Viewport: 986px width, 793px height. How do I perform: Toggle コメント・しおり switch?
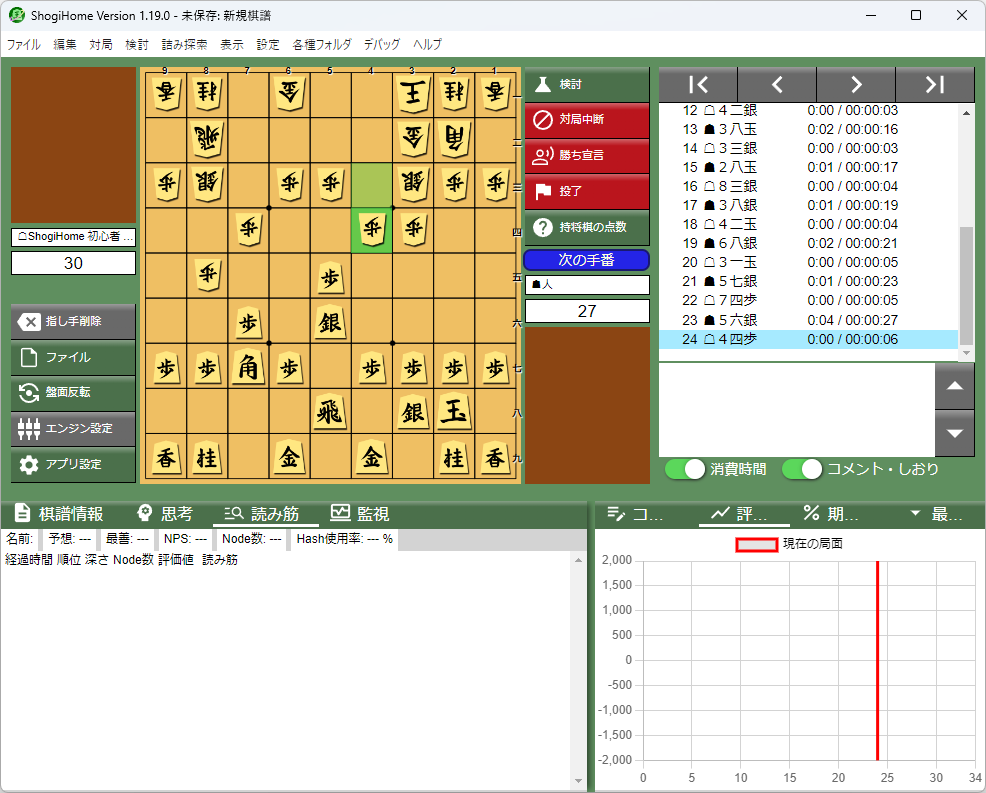click(x=802, y=469)
